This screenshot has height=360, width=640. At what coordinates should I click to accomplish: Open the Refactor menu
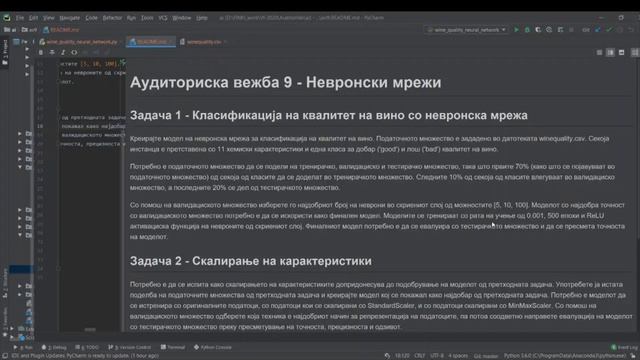(112, 18)
